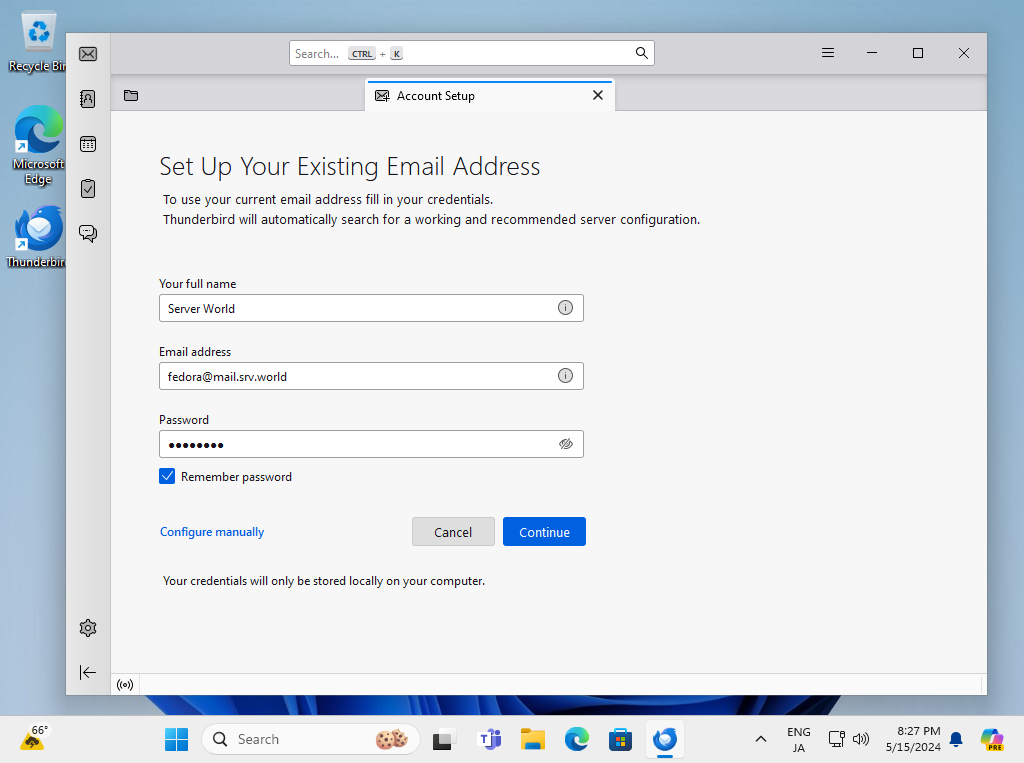The height and width of the screenshot is (763, 1024).
Task: Uncheck the Remember password checkbox
Action: [x=167, y=477]
